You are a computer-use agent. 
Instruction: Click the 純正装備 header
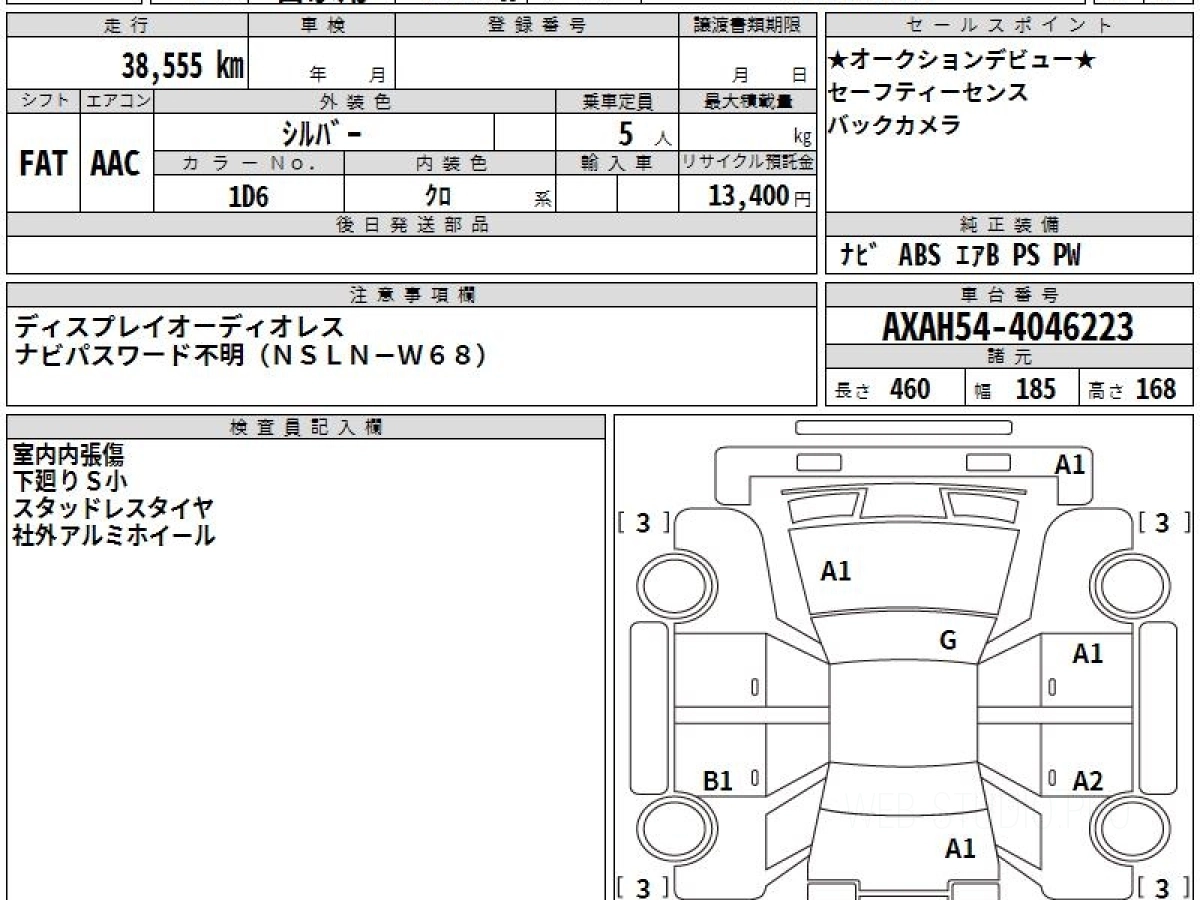[1010, 225]
